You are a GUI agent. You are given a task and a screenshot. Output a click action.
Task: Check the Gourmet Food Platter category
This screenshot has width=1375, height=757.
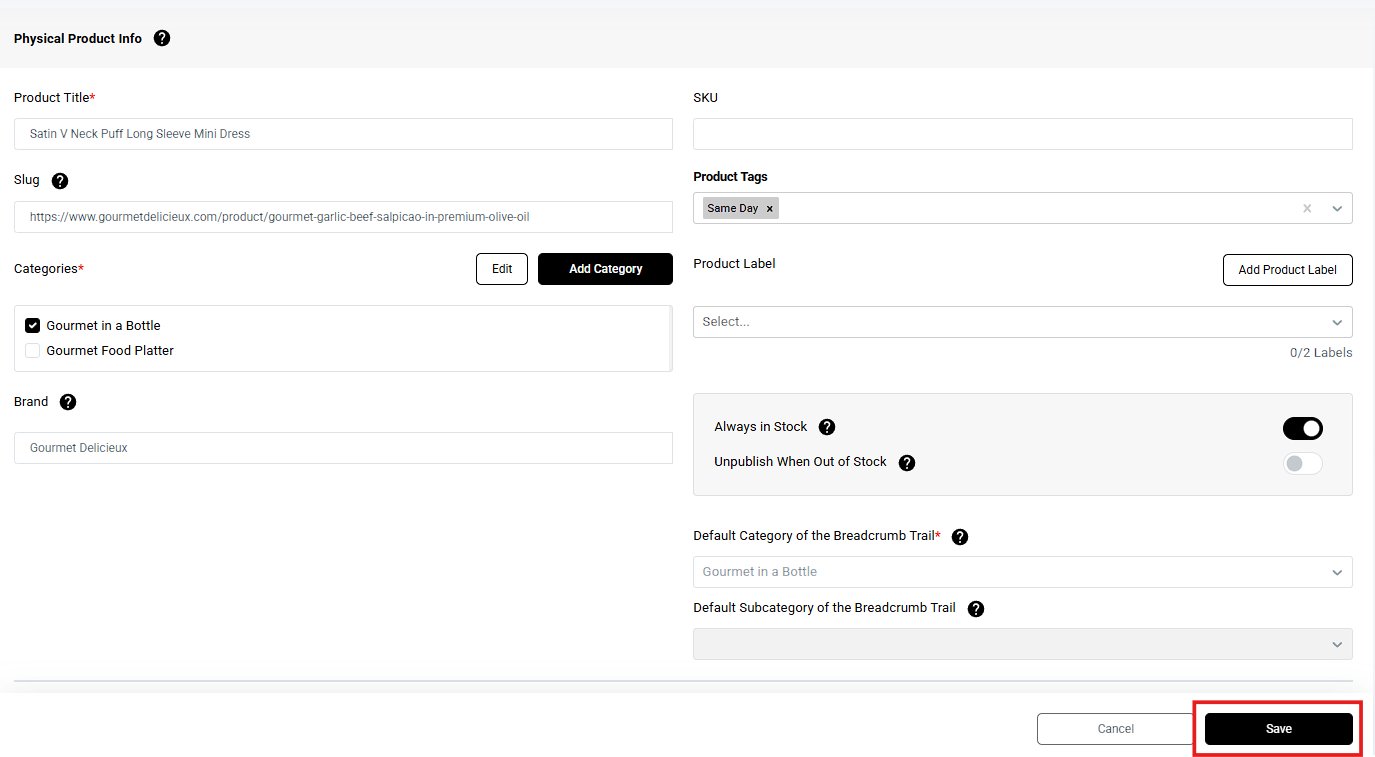point(33,351)
